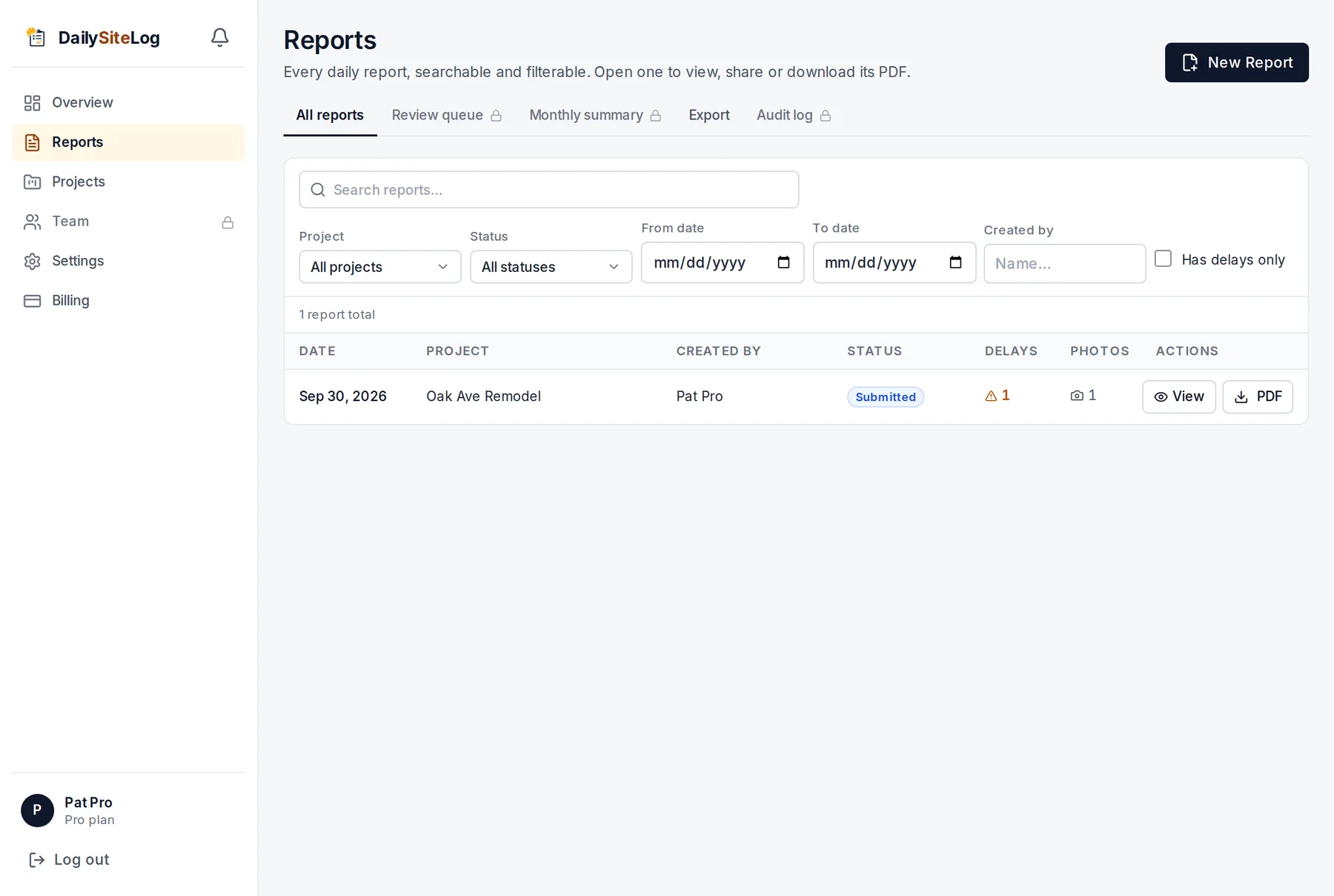Click the Team people icon
The width and height of the screenshot is (1334, 896).
[32, 222]
